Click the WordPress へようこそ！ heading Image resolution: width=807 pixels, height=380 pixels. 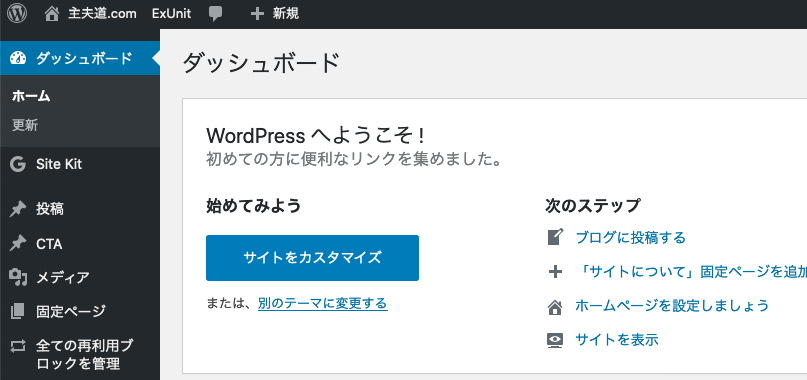click(315, 136)
